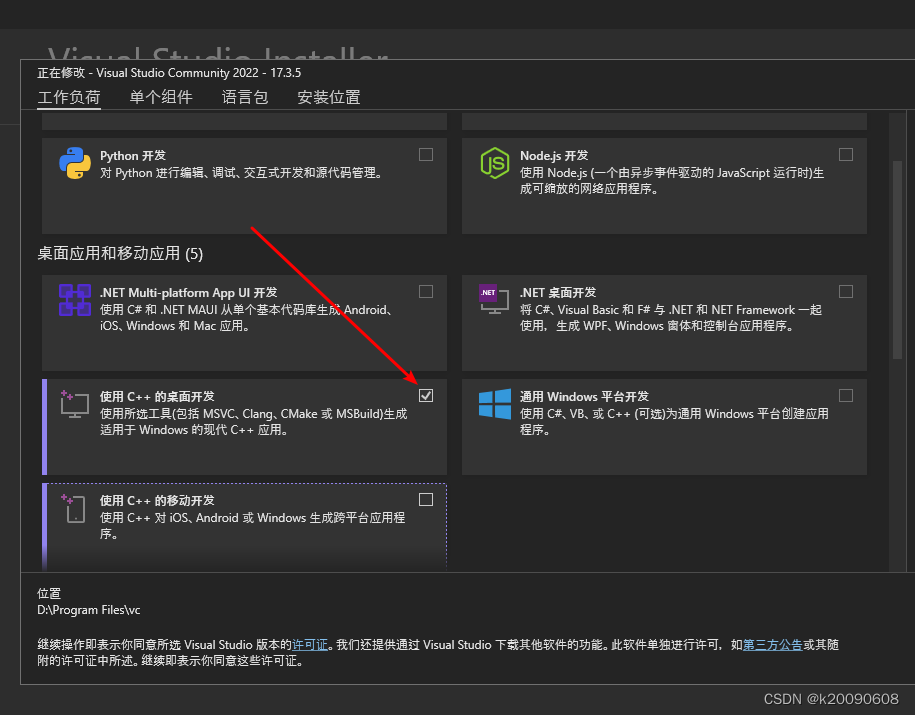Click the .NET 桌面开发 card title
This screenshot has height=715, width=915.
pyautogui.click(x=558, y=293)
